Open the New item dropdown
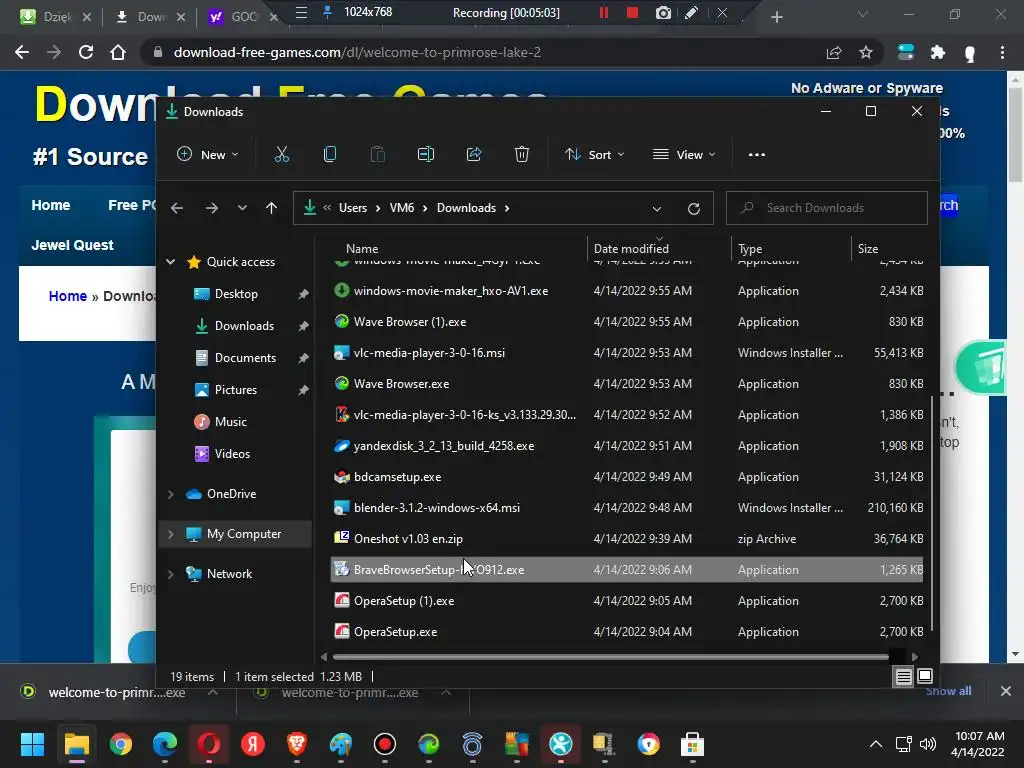Screen dimensions: 1024x768 208,155
